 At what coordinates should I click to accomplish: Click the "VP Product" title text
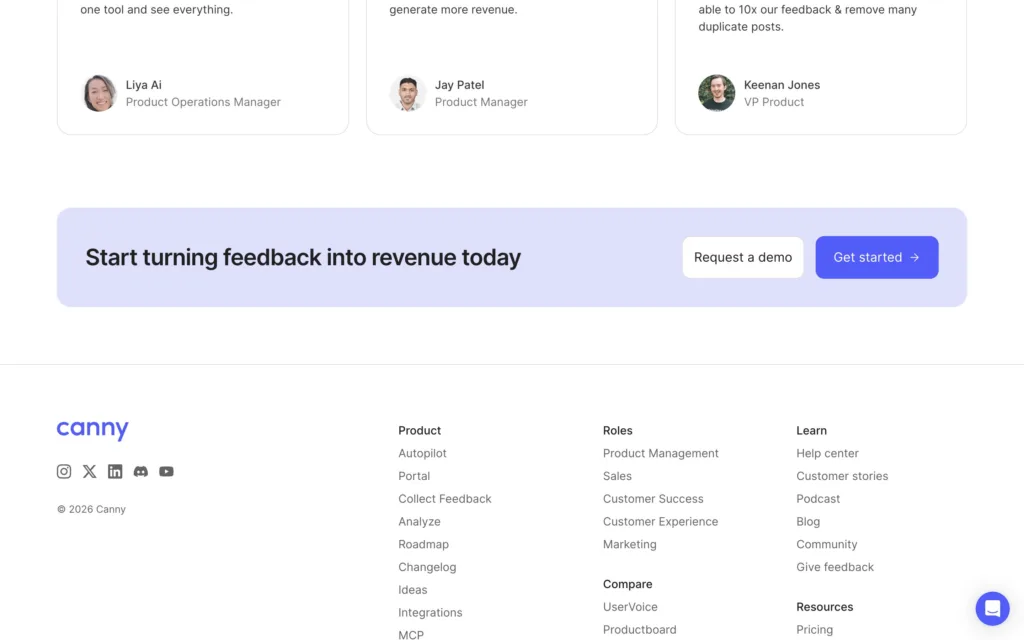(x=774, y=102)
